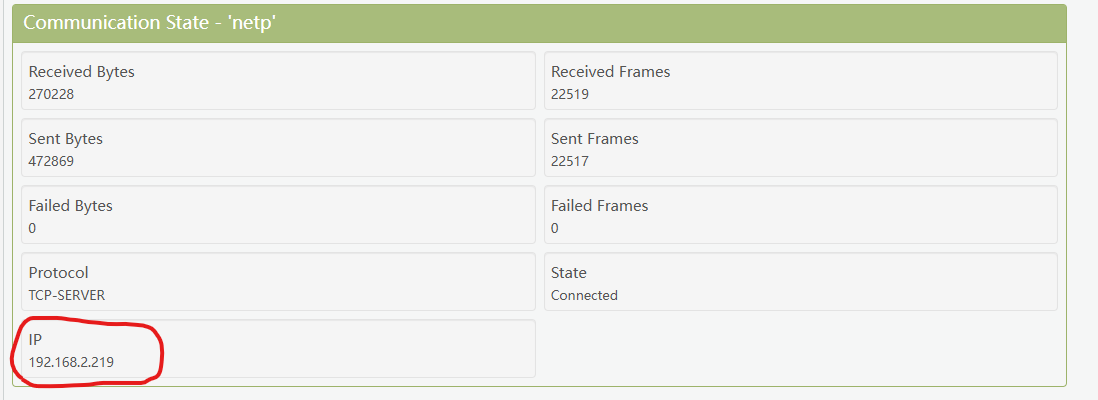This screenshot has width=1098, height=400.
Task: Click the State label
Action: click(569, 273)
